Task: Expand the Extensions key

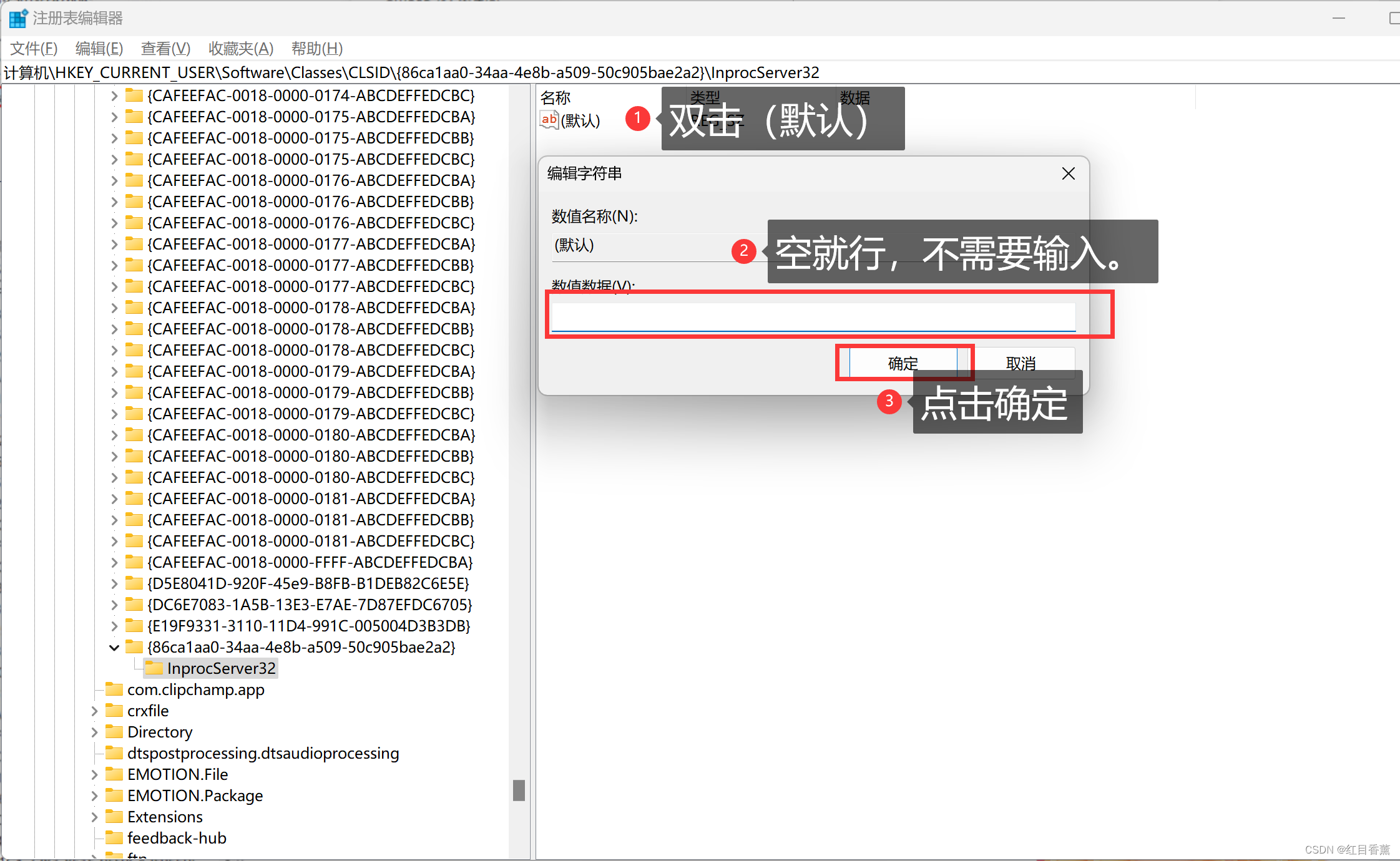Action: (x=94, y=817)
